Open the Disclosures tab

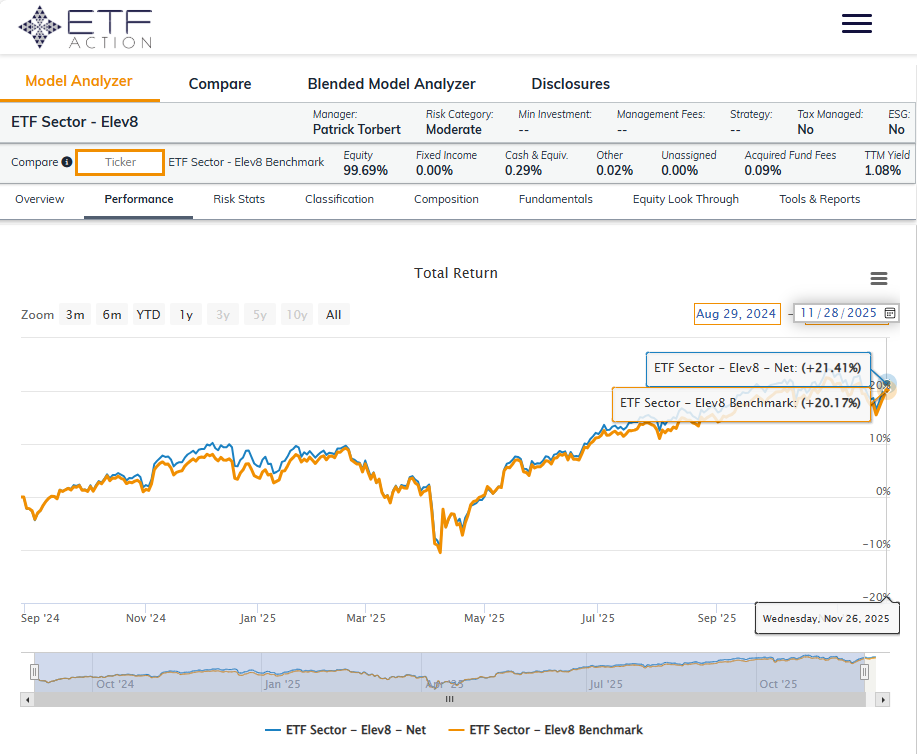[570, 84]
